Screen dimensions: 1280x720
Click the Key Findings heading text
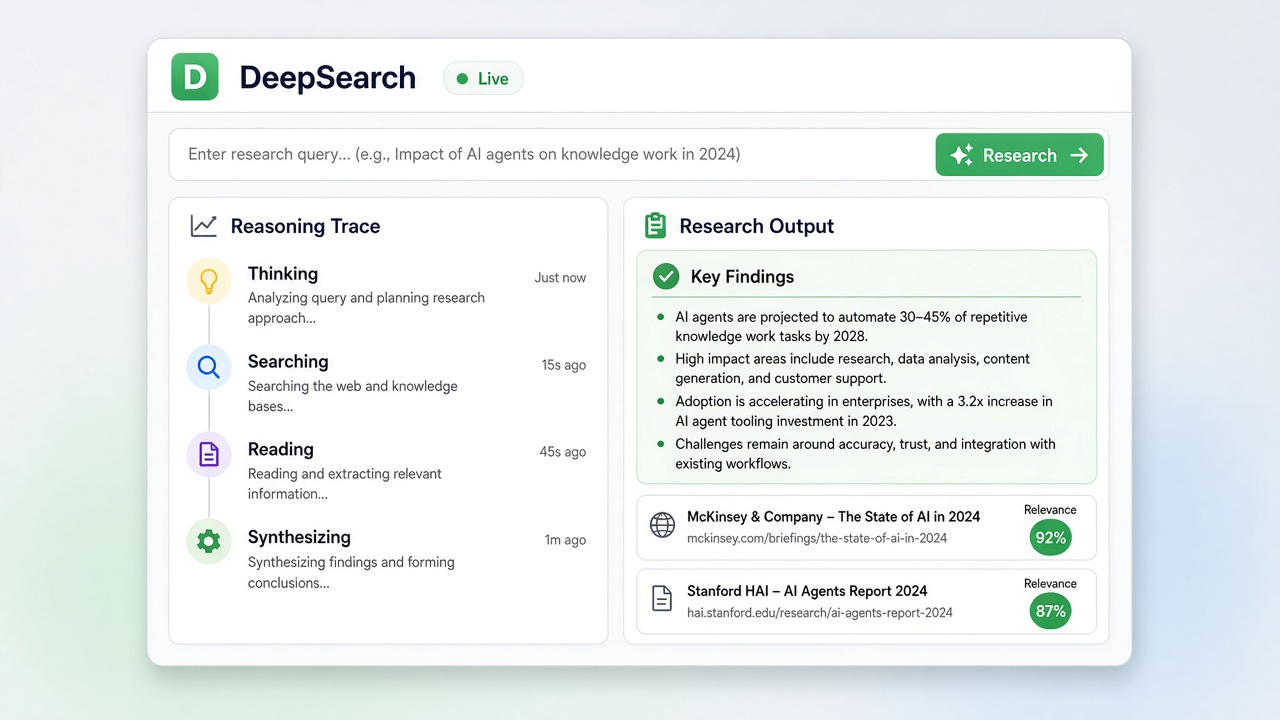pyautogui.click(x=742, y=277)
